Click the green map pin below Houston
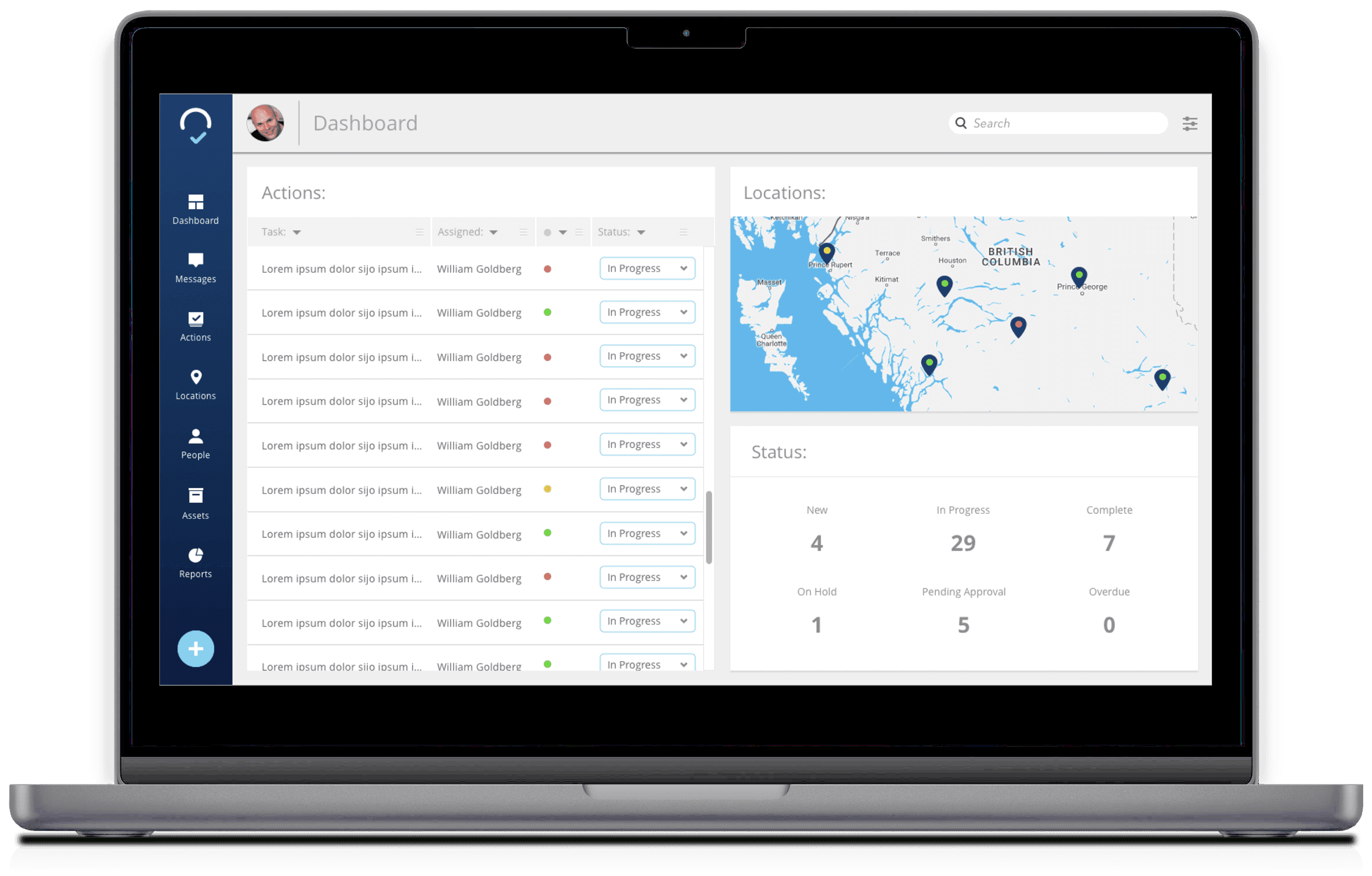Viewport: 1372px width, 876px height. pyautogui.click(x=944, y=286)
